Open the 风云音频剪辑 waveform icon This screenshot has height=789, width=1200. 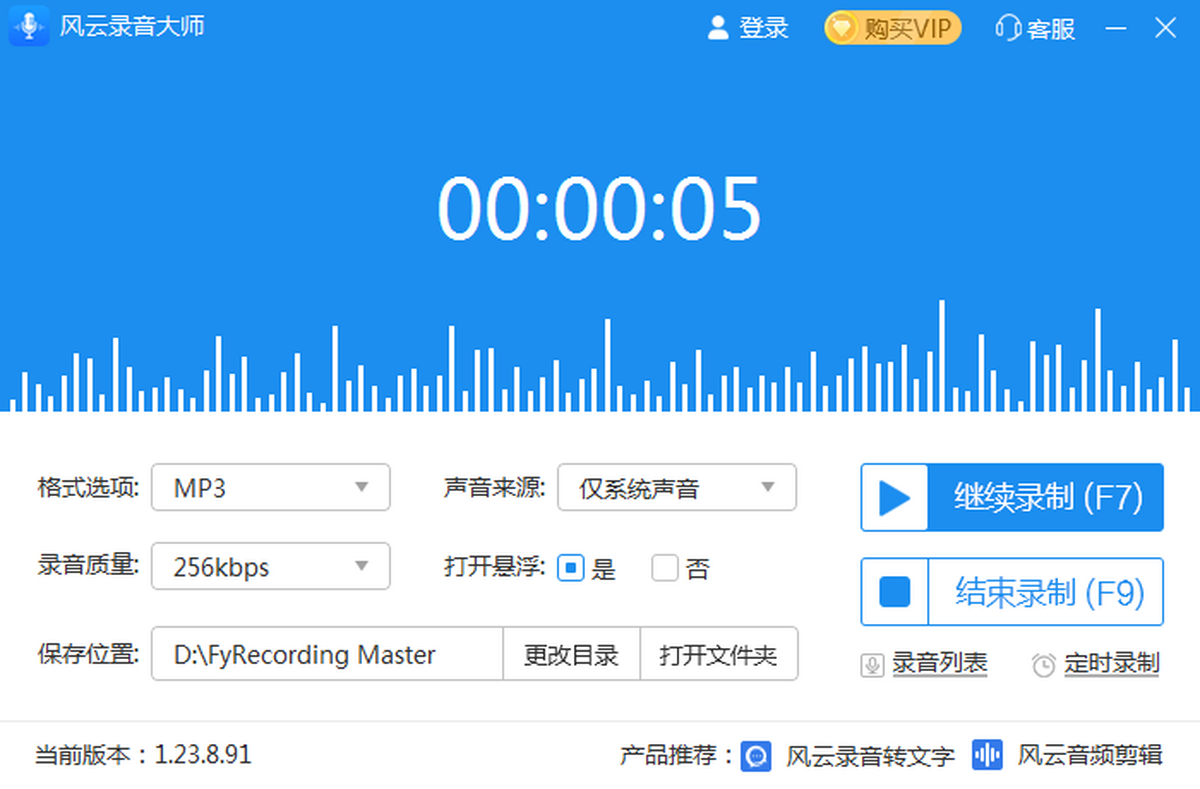[987, 755]
